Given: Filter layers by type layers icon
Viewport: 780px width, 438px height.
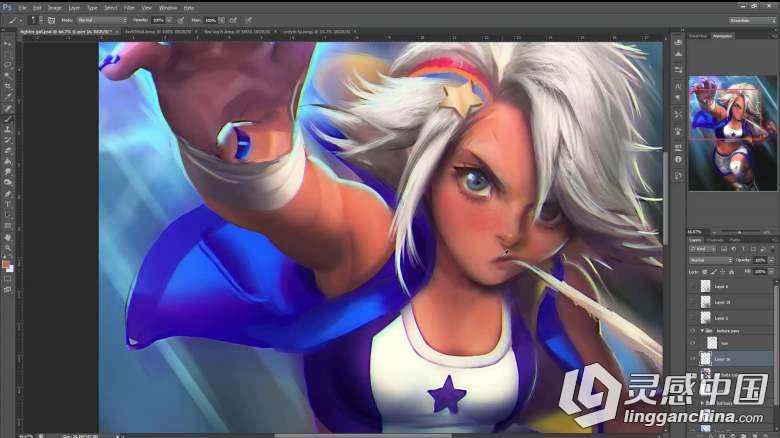Looking at the screenshot, I should pyautogui.click(x=743, y=249).
